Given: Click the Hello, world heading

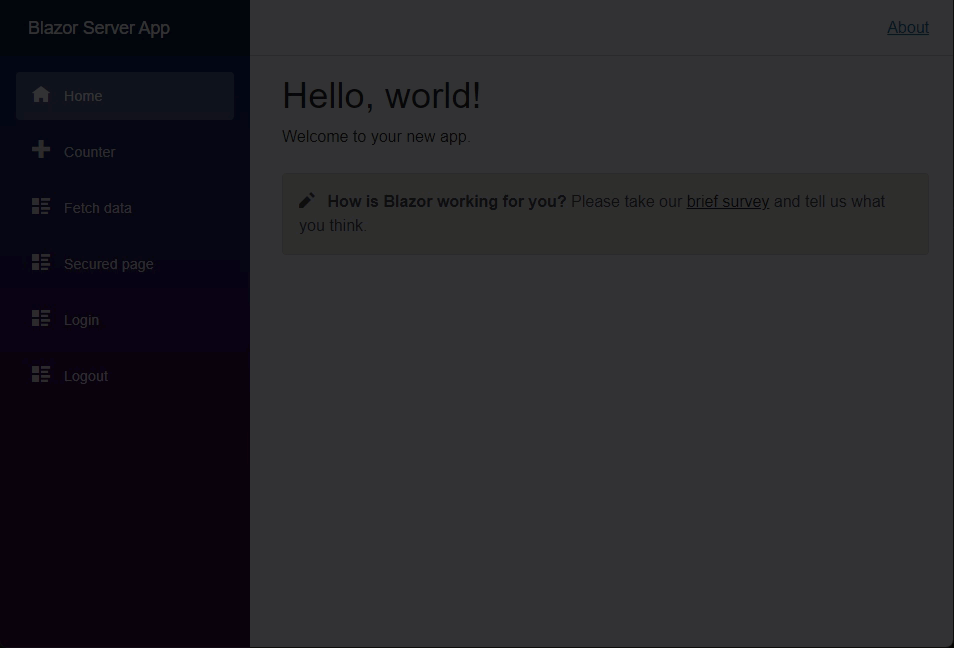Looking at the screenshot, I should coord(381,95).
